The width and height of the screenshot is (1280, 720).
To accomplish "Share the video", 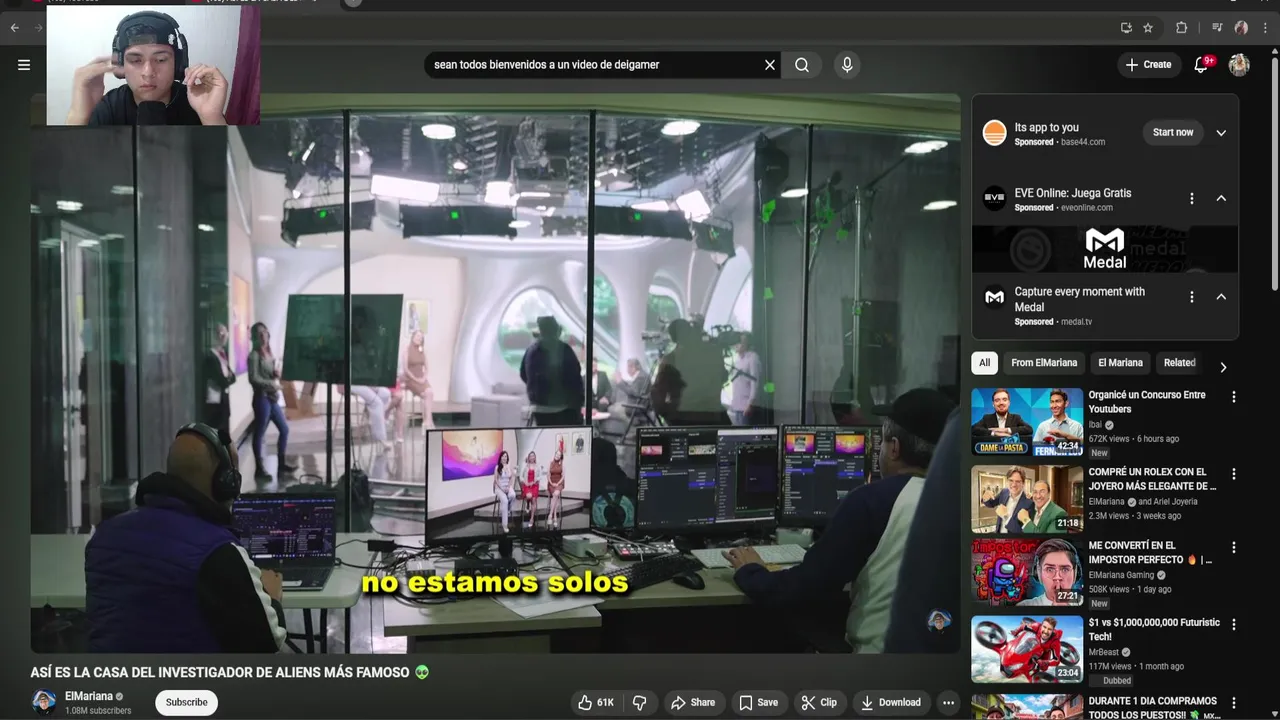I will 693,702.
